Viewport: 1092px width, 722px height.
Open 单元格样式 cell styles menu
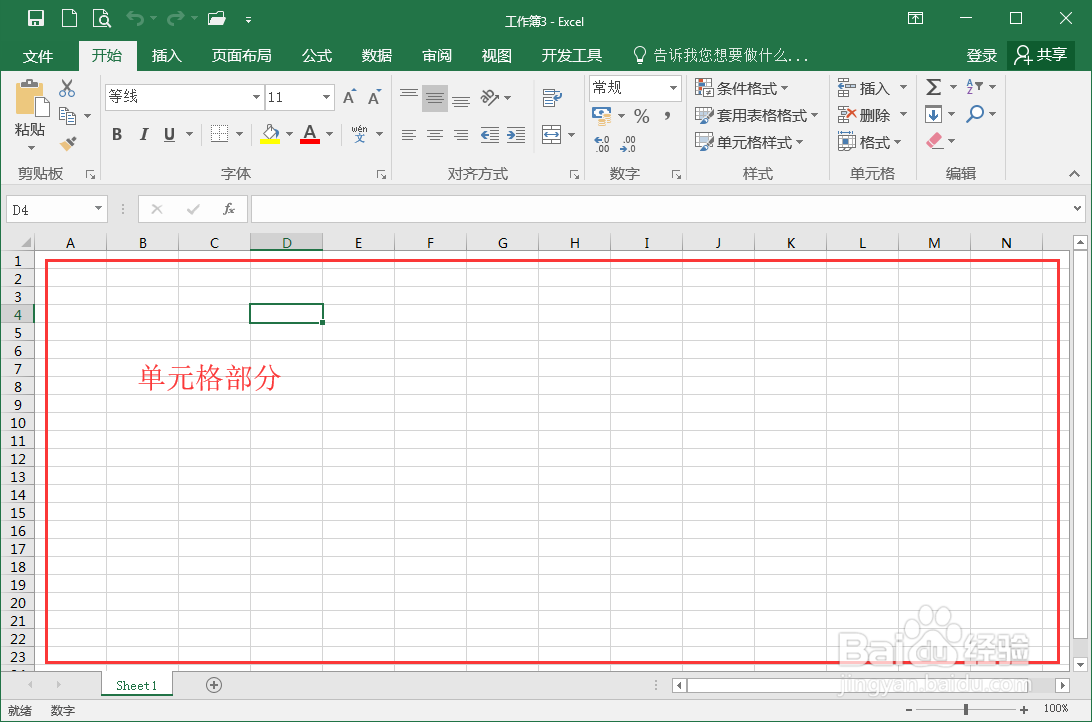[749, 143]
